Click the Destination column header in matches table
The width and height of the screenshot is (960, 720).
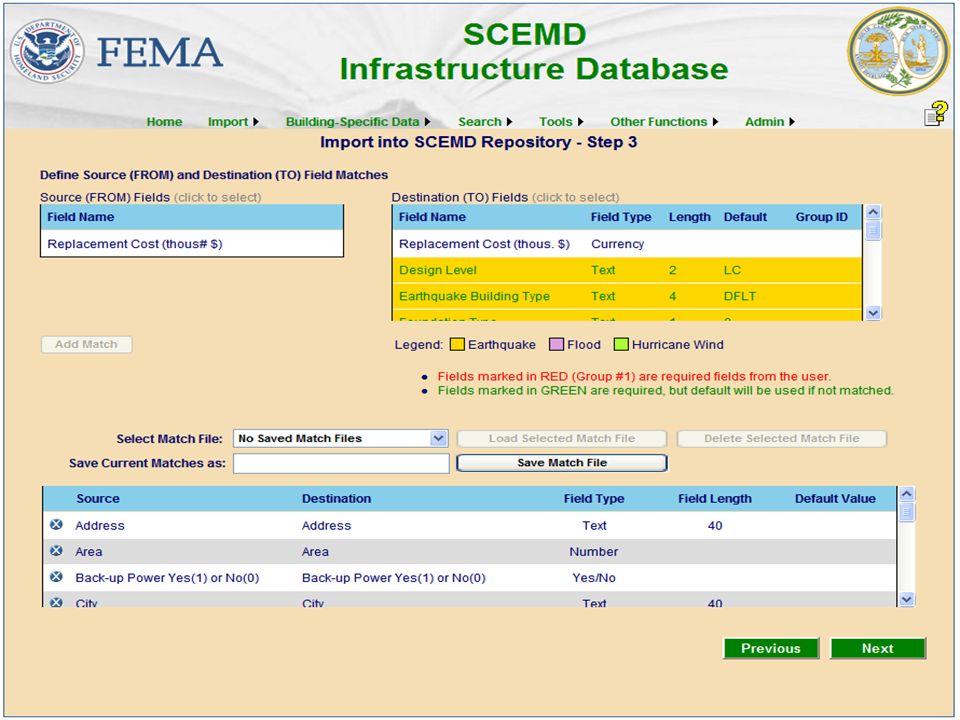336,498
